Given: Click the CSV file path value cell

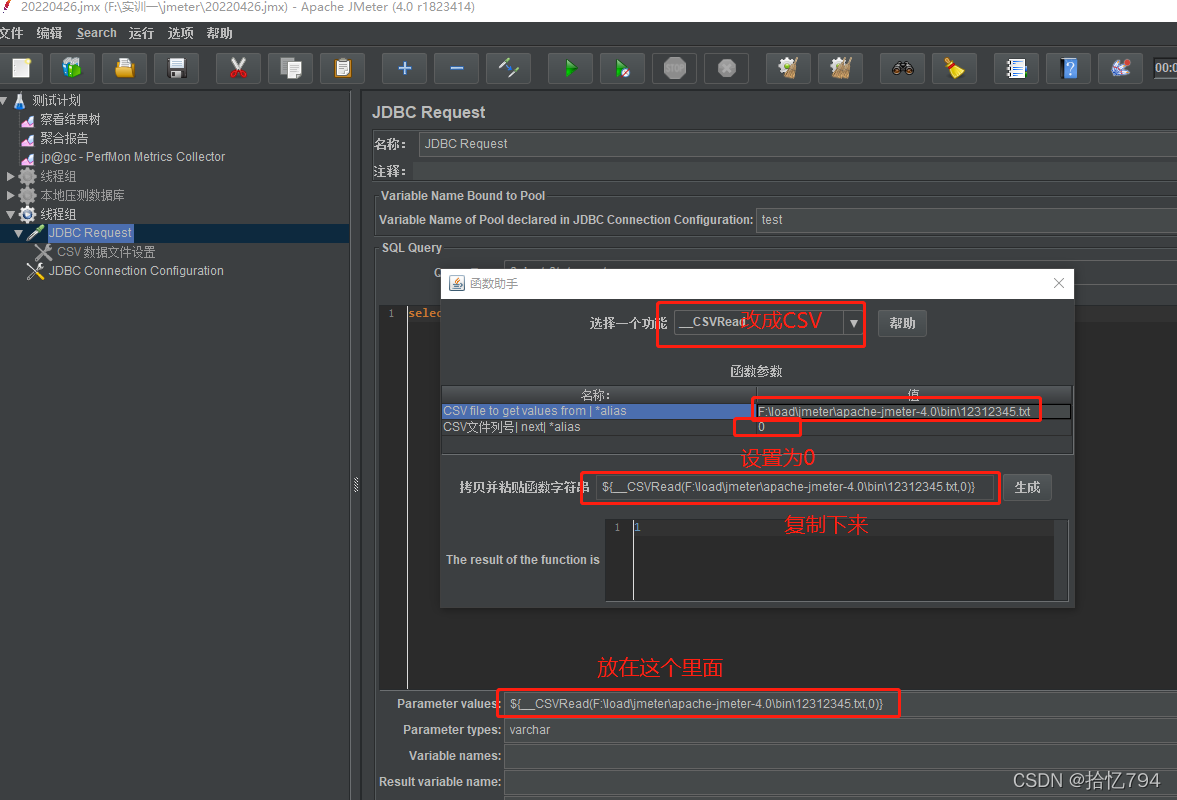Looking at the screenshot, I should coord(913,411).
